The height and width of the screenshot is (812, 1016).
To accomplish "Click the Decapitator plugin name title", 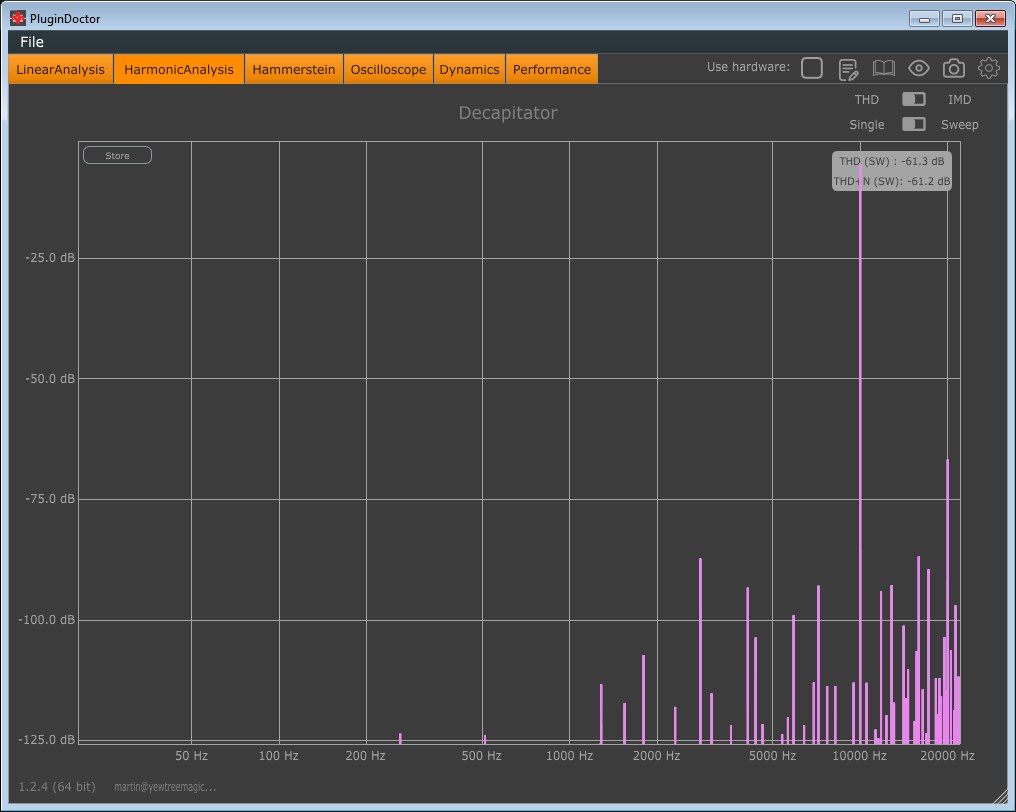I will [x=508, y=113].
